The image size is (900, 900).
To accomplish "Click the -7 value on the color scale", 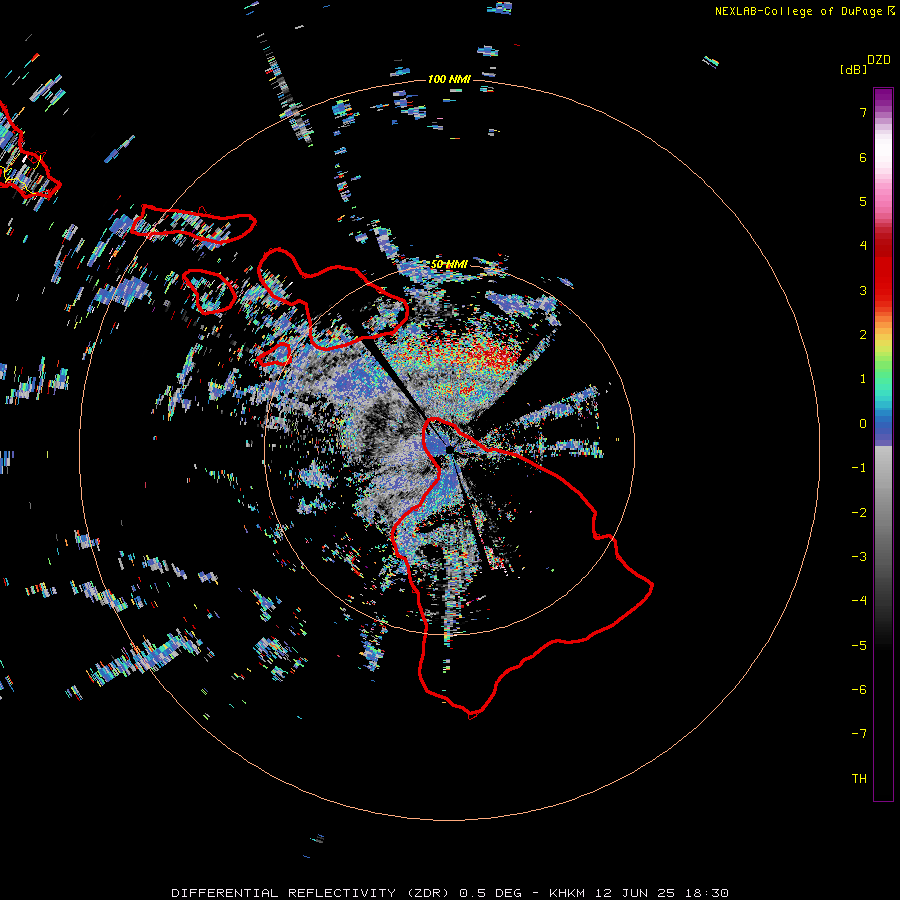I will [x=859, y=734].
